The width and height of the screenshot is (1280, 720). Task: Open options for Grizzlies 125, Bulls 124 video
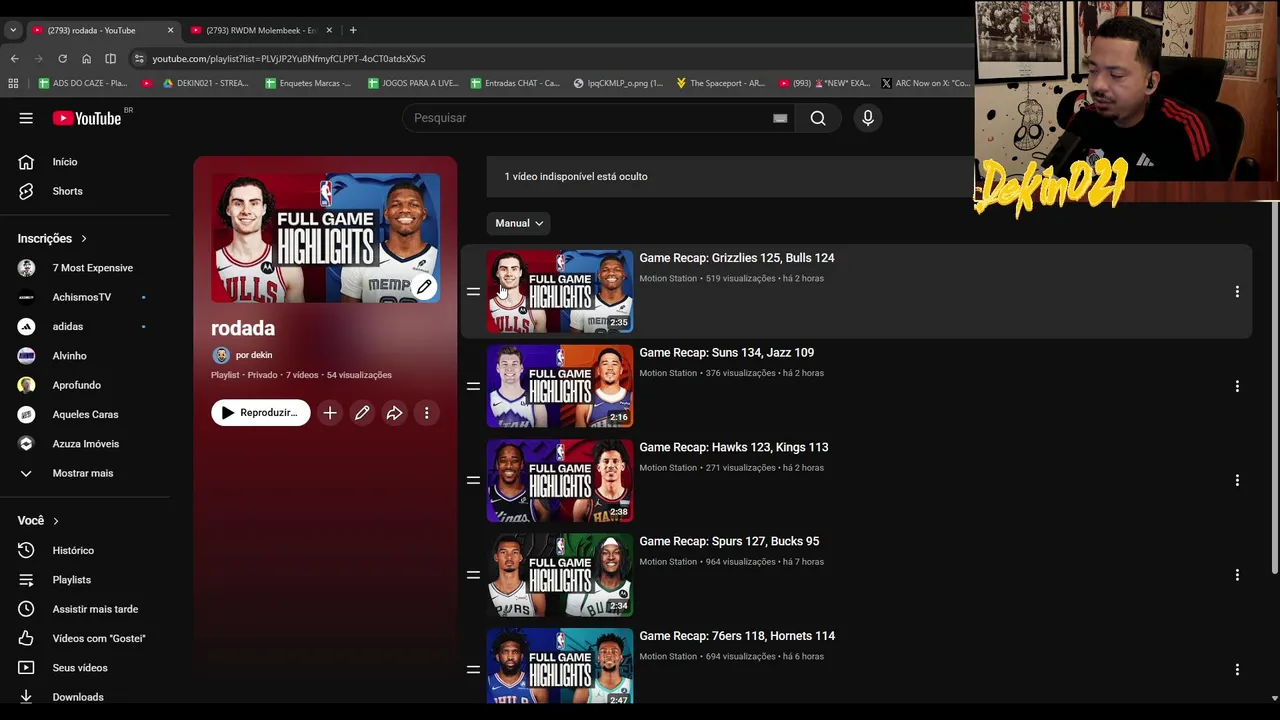pos(1237,291)
